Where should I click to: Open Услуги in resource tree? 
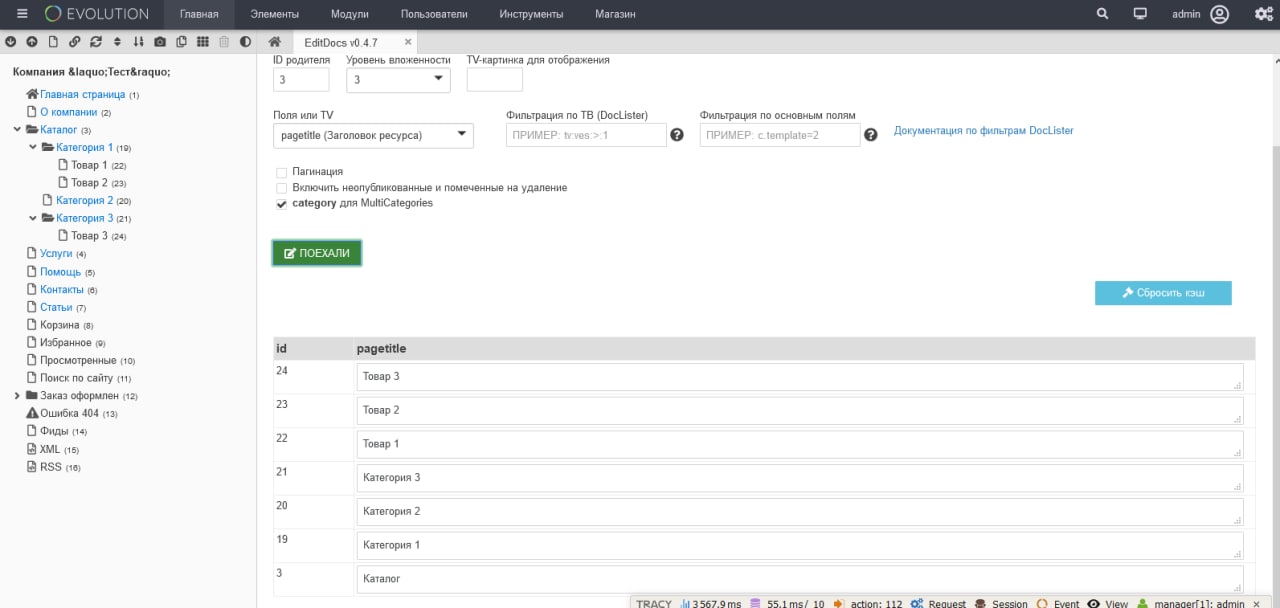point(56,254)
